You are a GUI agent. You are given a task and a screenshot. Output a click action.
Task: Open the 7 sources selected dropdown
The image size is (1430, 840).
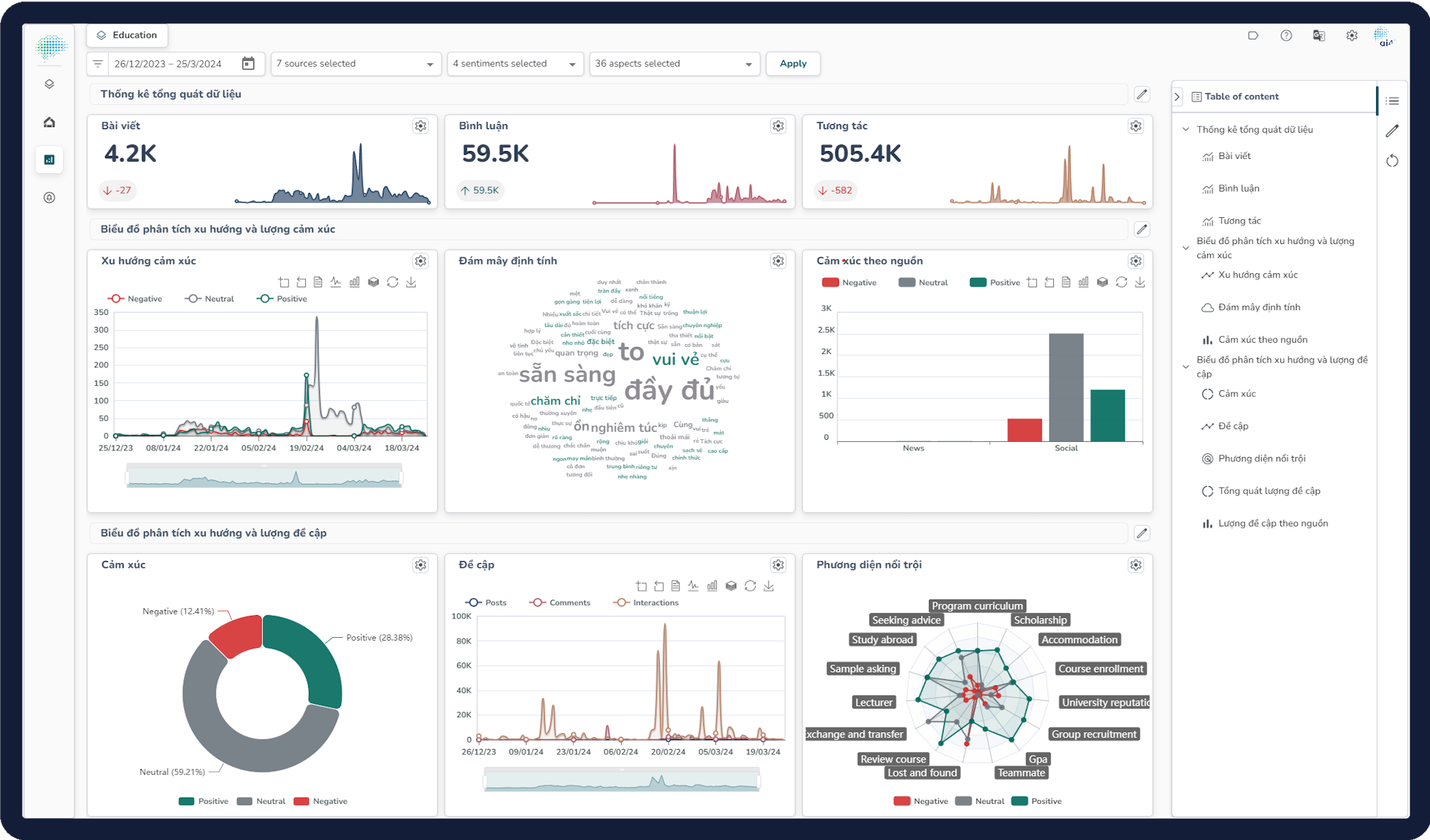pos(355,64)
